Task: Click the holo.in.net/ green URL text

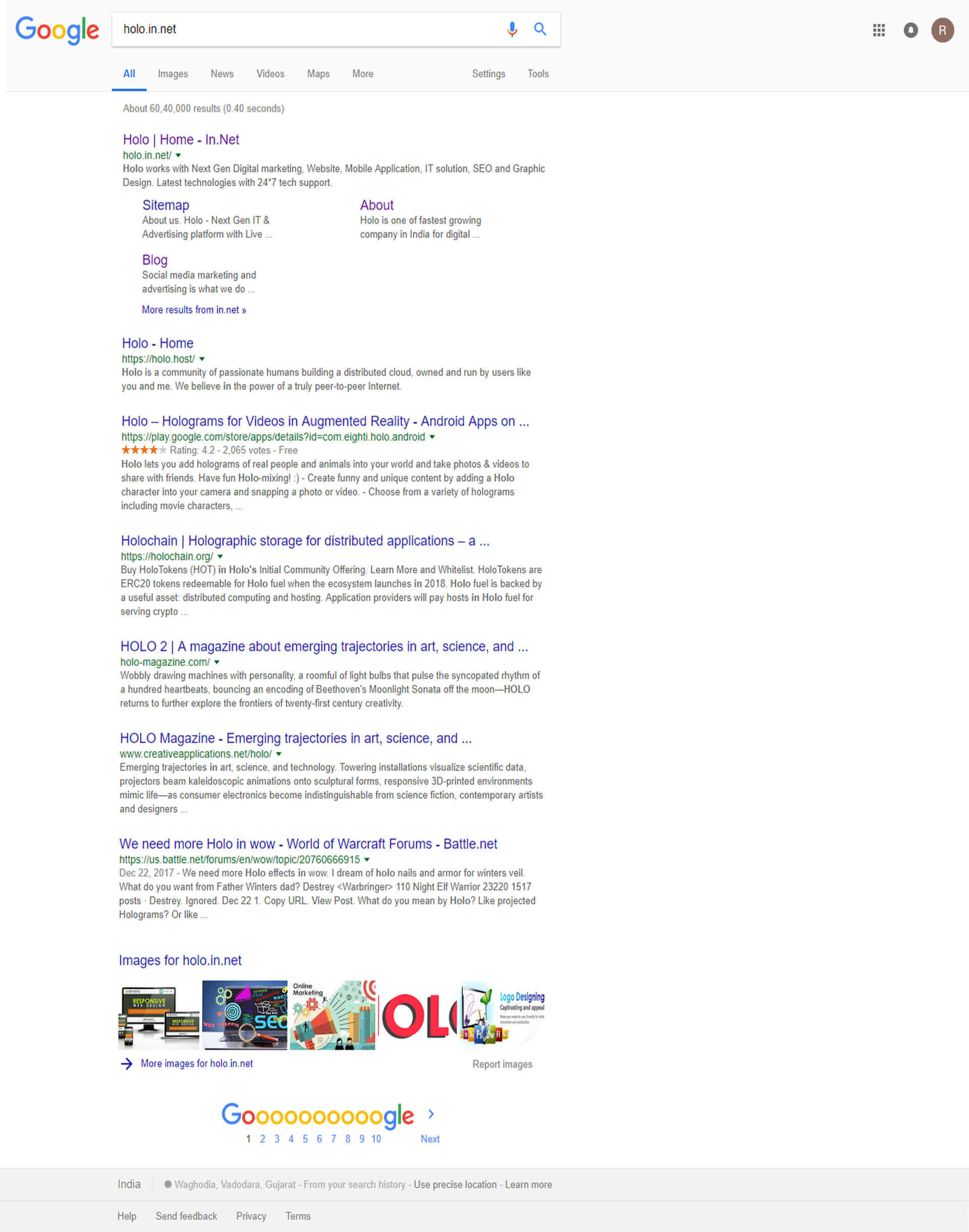Action: point(147,155)
